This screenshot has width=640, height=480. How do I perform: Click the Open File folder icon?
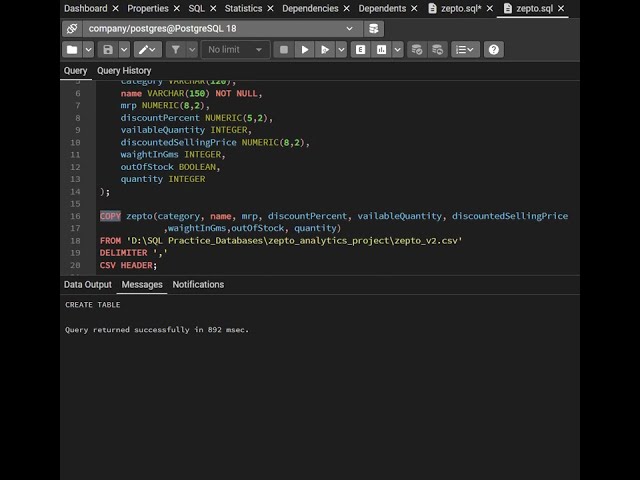tap(72, 50)
